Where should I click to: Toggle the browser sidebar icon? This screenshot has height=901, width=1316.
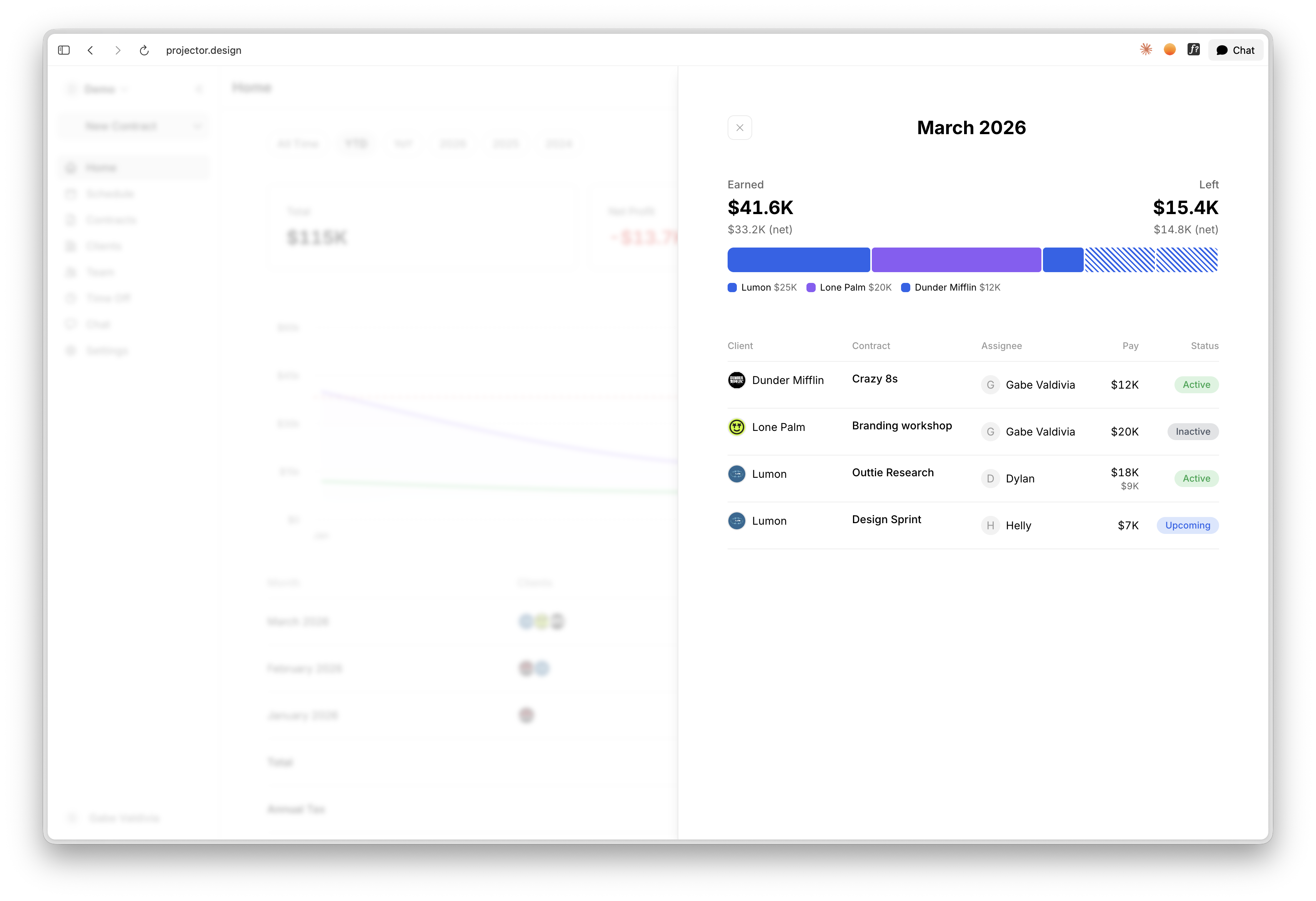64,50
